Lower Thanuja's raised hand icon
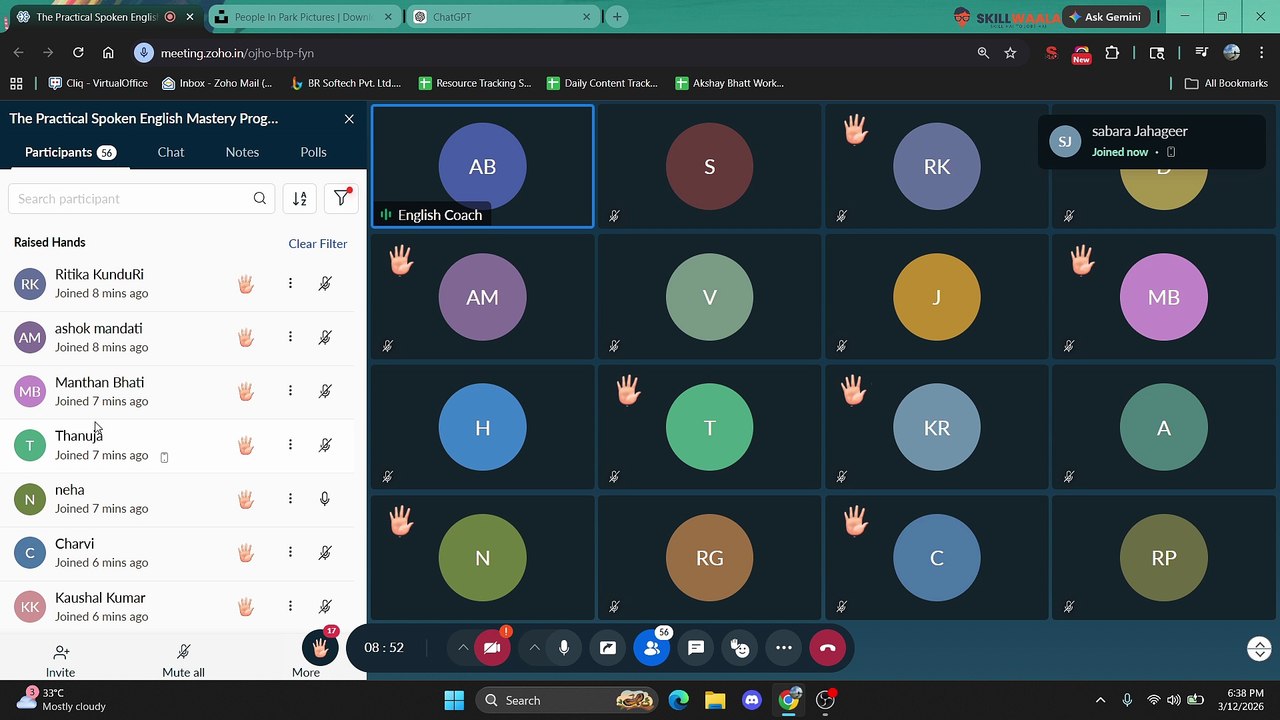1280x720 pixels. (x=246, y=445)
